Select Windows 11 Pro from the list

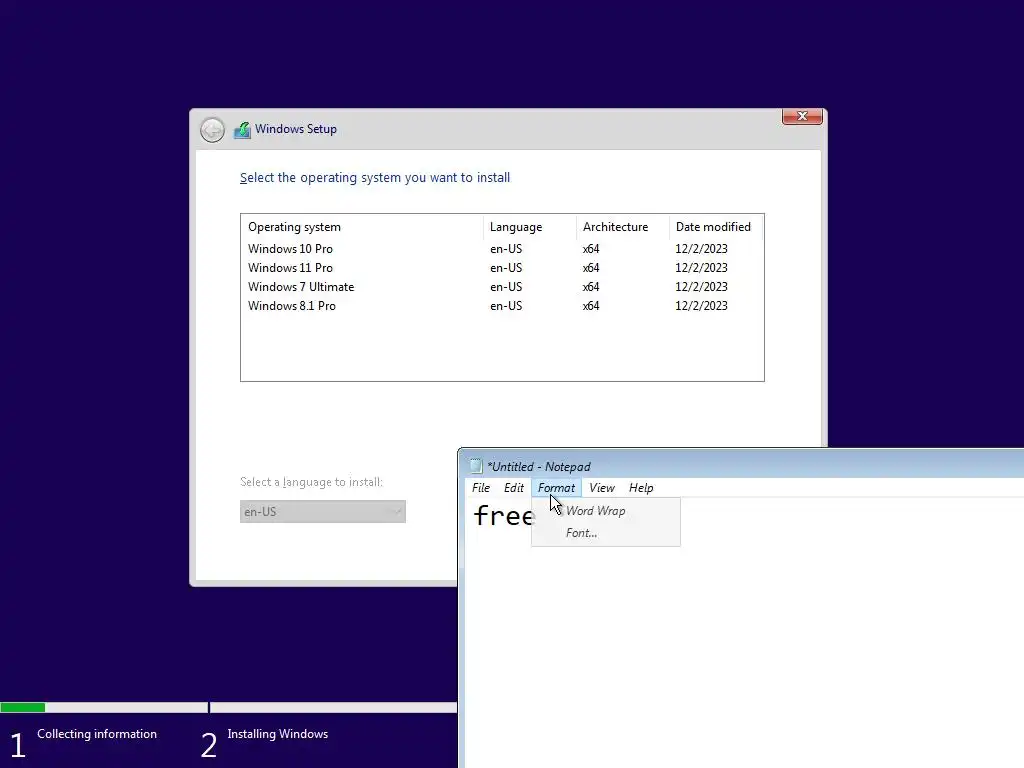tap(502, 268)
